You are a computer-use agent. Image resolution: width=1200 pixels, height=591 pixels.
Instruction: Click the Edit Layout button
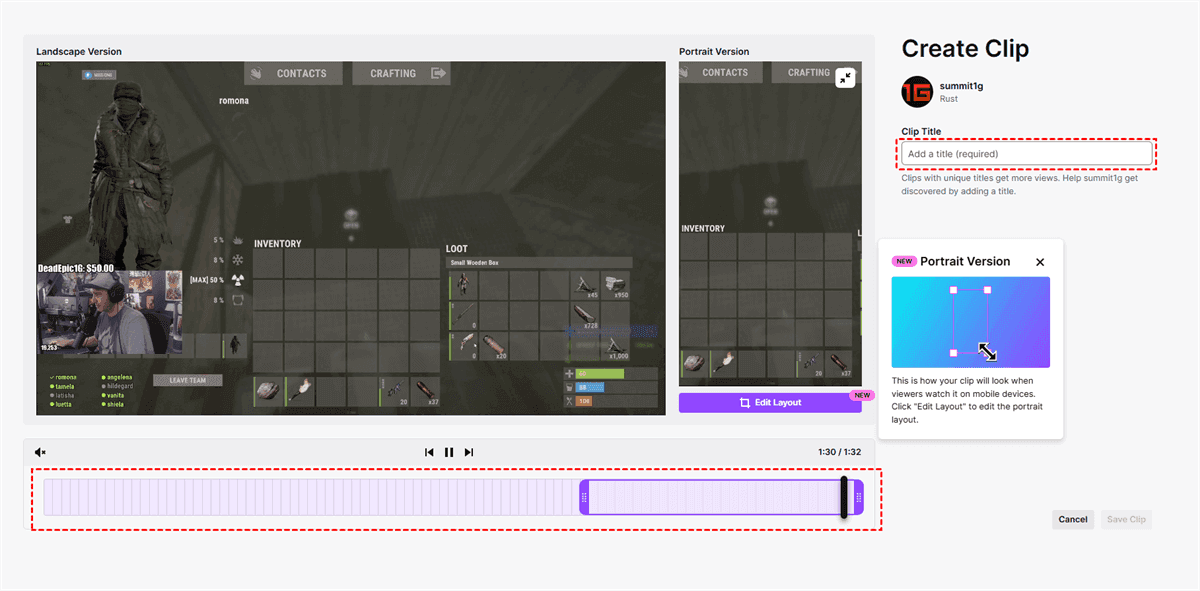tap(770, 402)
